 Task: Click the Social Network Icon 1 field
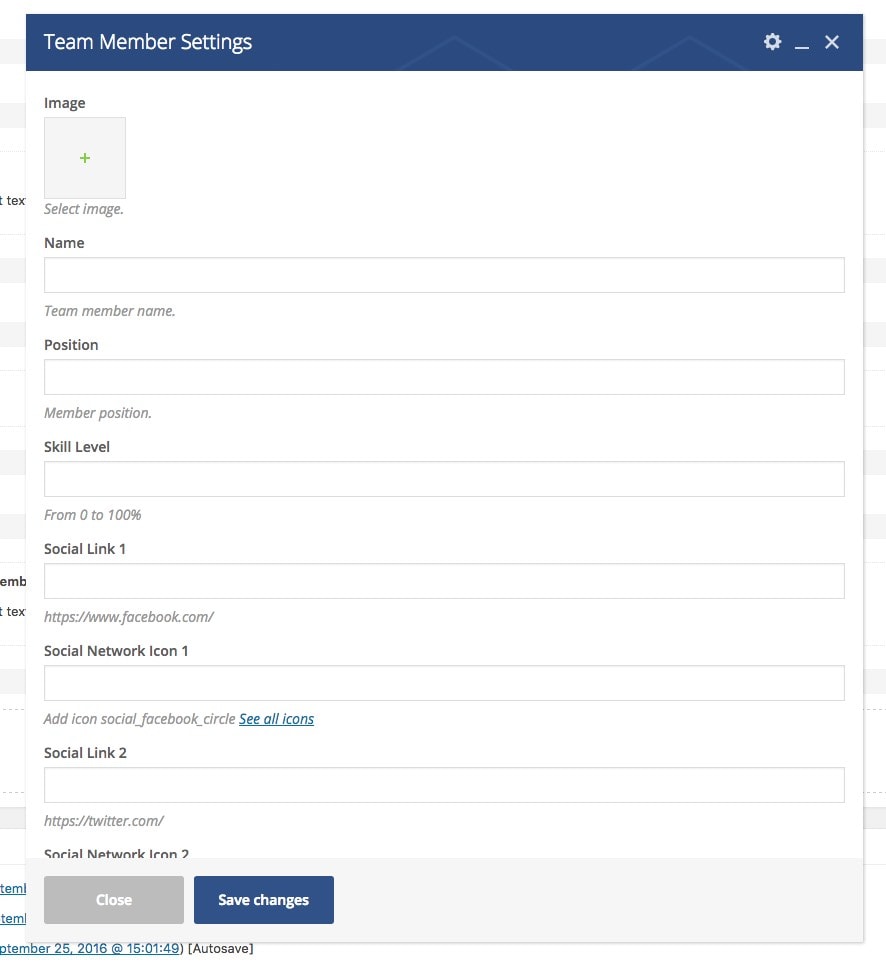[x=444, y=683]
